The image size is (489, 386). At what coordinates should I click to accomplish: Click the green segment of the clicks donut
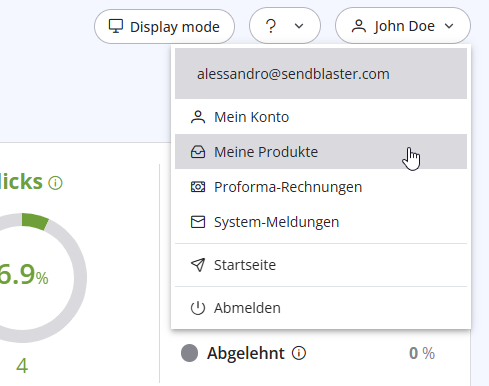click(35, 221)
